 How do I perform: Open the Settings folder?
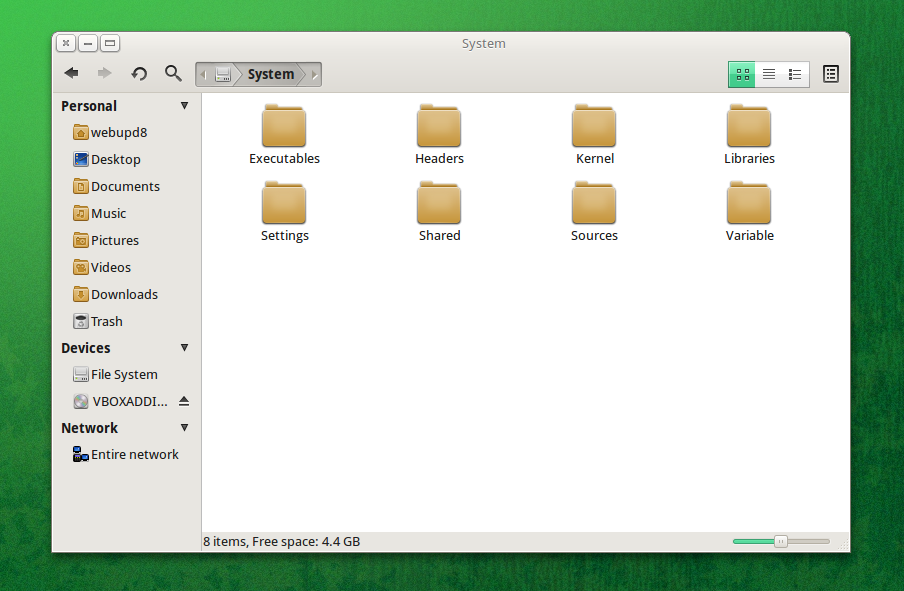(x=284, y=212)
